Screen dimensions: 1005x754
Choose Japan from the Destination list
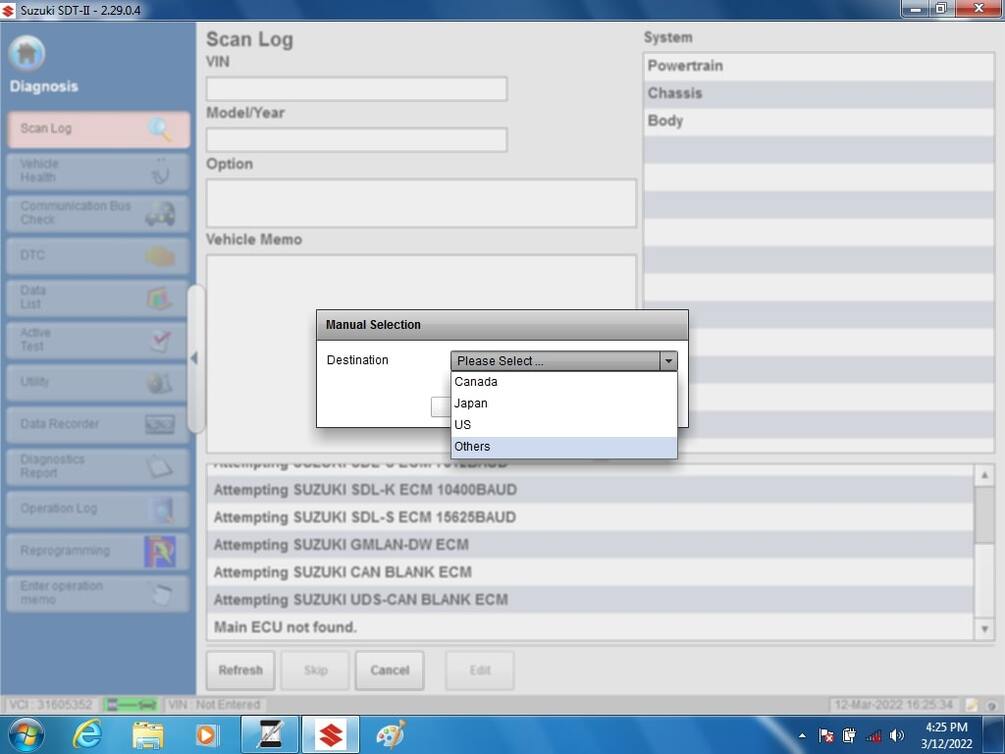[564, 403]
